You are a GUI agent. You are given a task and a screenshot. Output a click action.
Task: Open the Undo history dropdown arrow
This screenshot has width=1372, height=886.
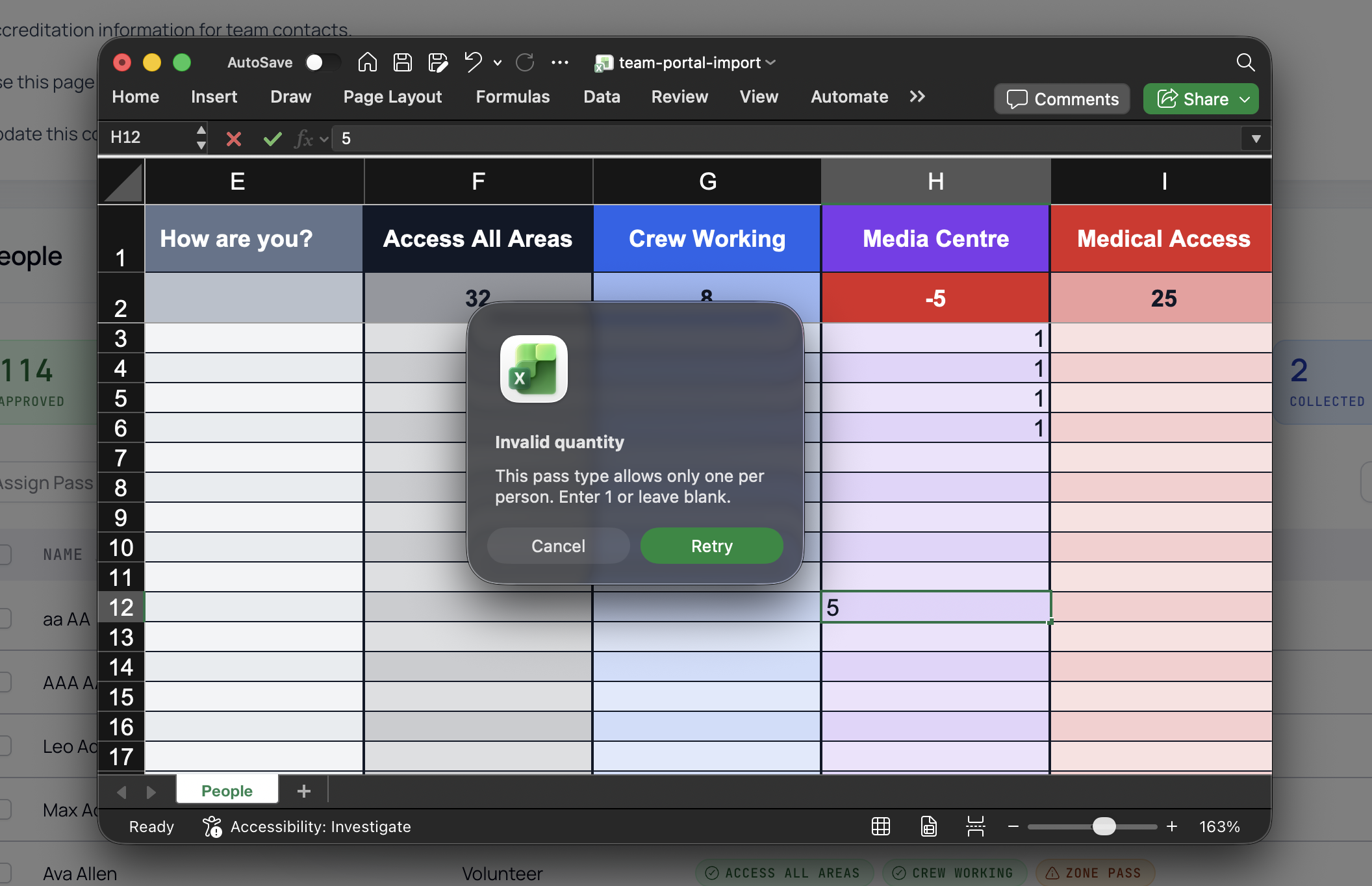498,63
